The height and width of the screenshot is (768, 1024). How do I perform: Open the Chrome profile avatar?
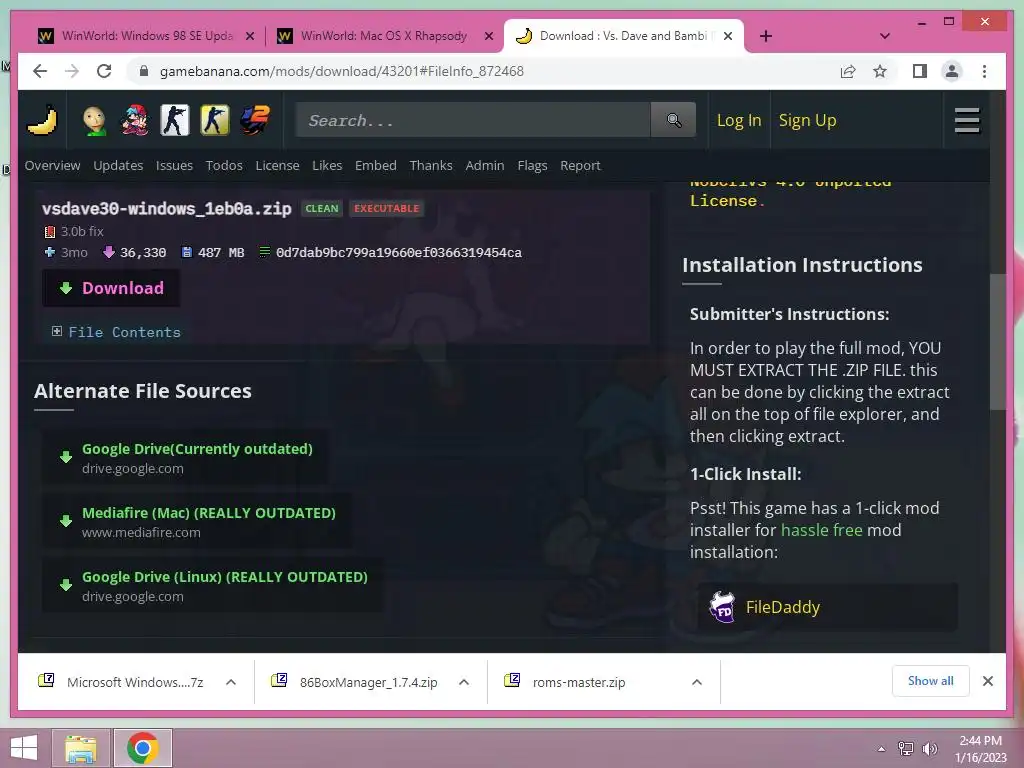click(x=952, y=71)
